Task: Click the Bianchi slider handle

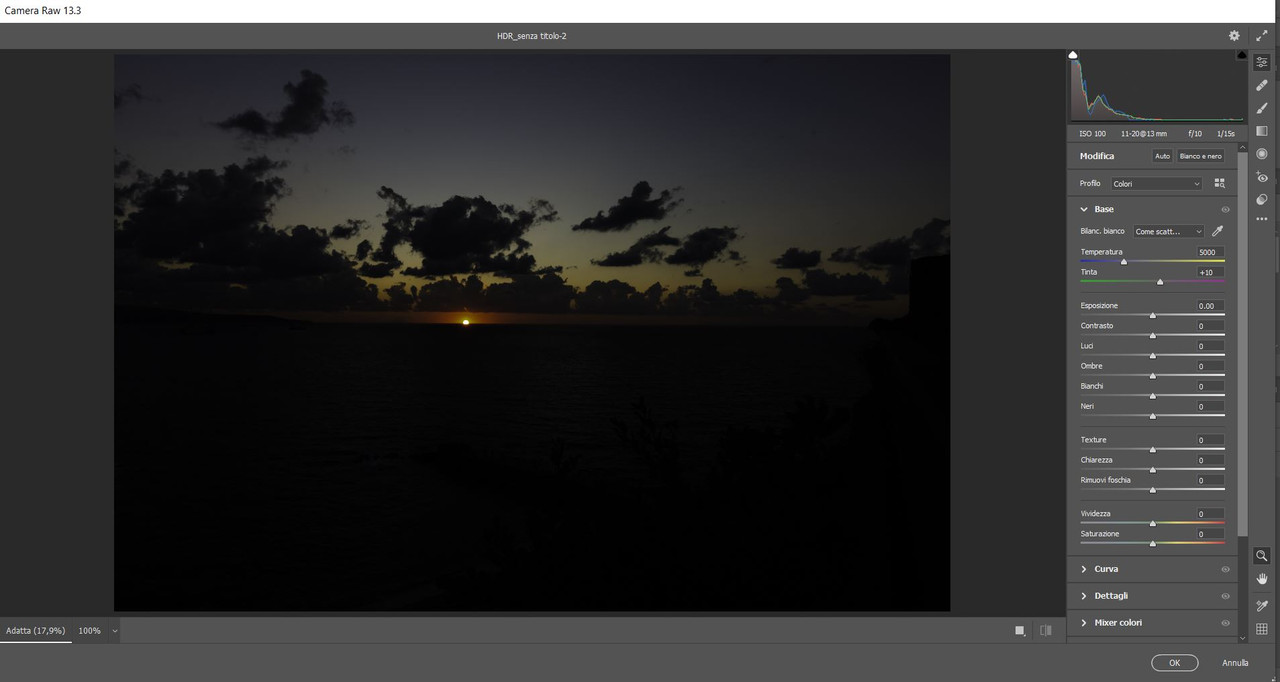Action: click(x=1153, y=395)
